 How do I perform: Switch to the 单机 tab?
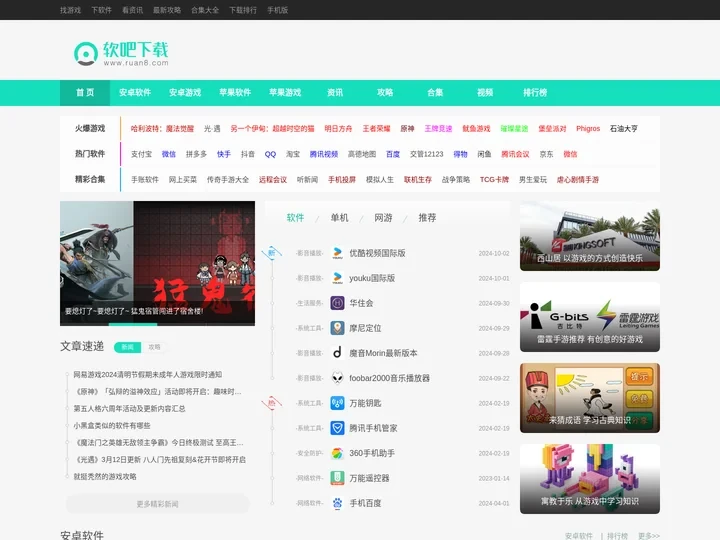[339, 218]
